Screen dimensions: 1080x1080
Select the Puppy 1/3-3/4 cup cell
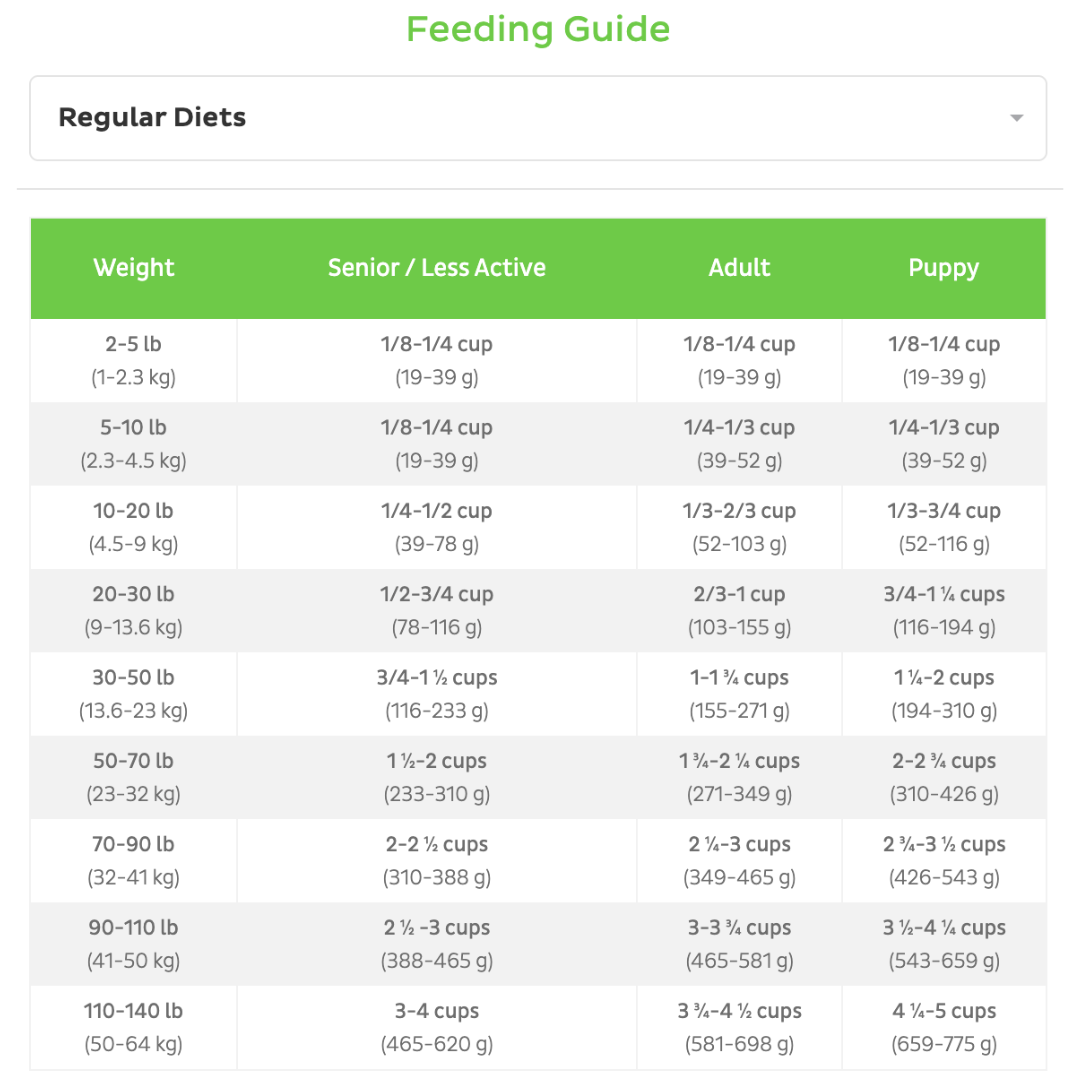[944, 527]
